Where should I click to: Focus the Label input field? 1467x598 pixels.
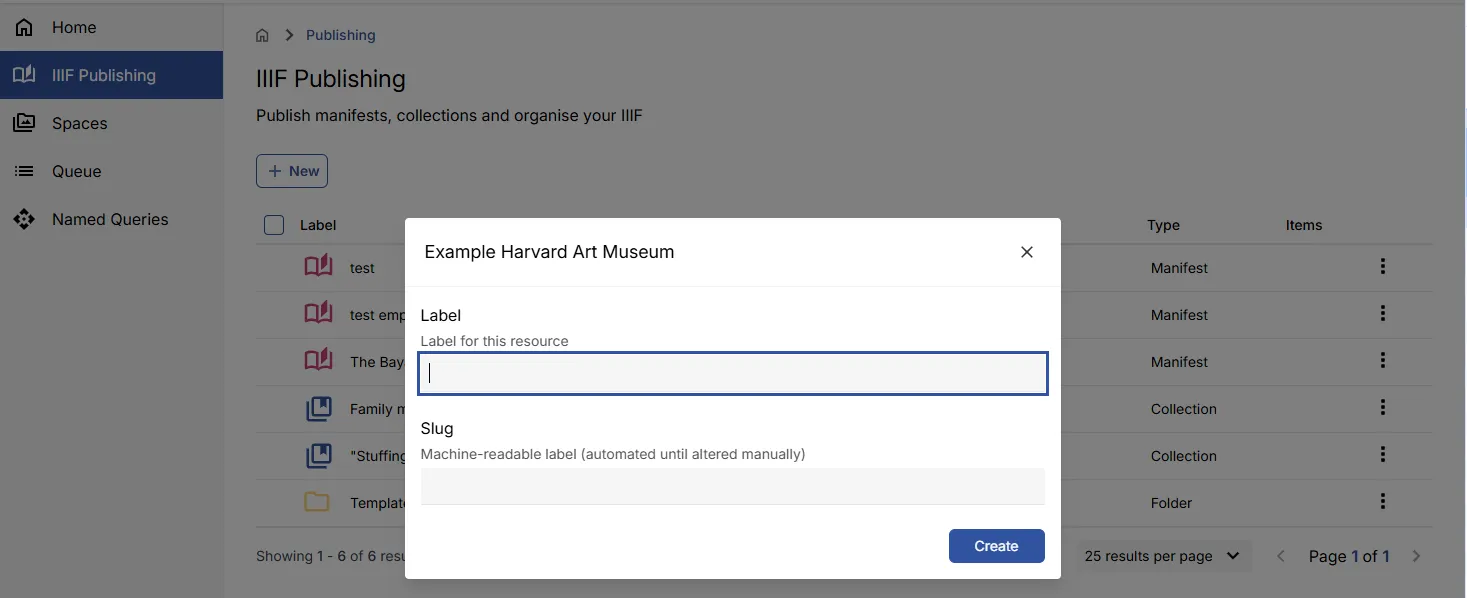pyautogui.click(x=732, y=373)
